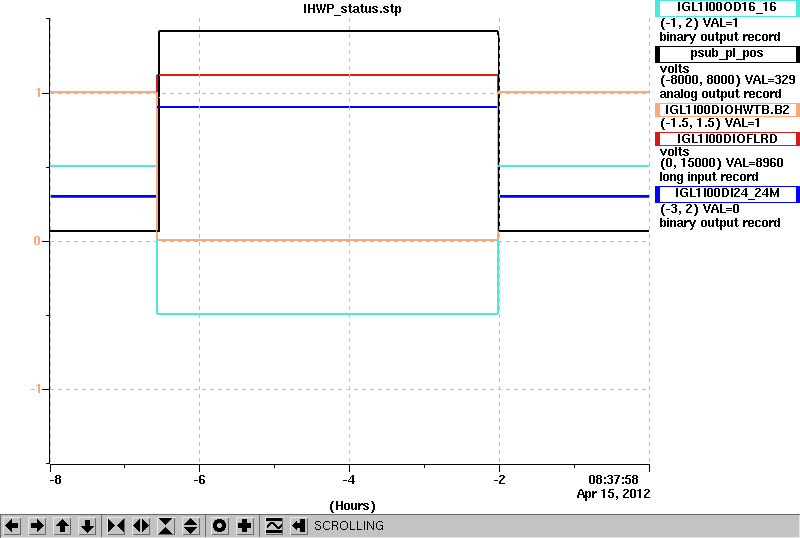The height and width of the screenshot is (538, 800).
Task: Click the SCROLLING status text
Action: 348,526
